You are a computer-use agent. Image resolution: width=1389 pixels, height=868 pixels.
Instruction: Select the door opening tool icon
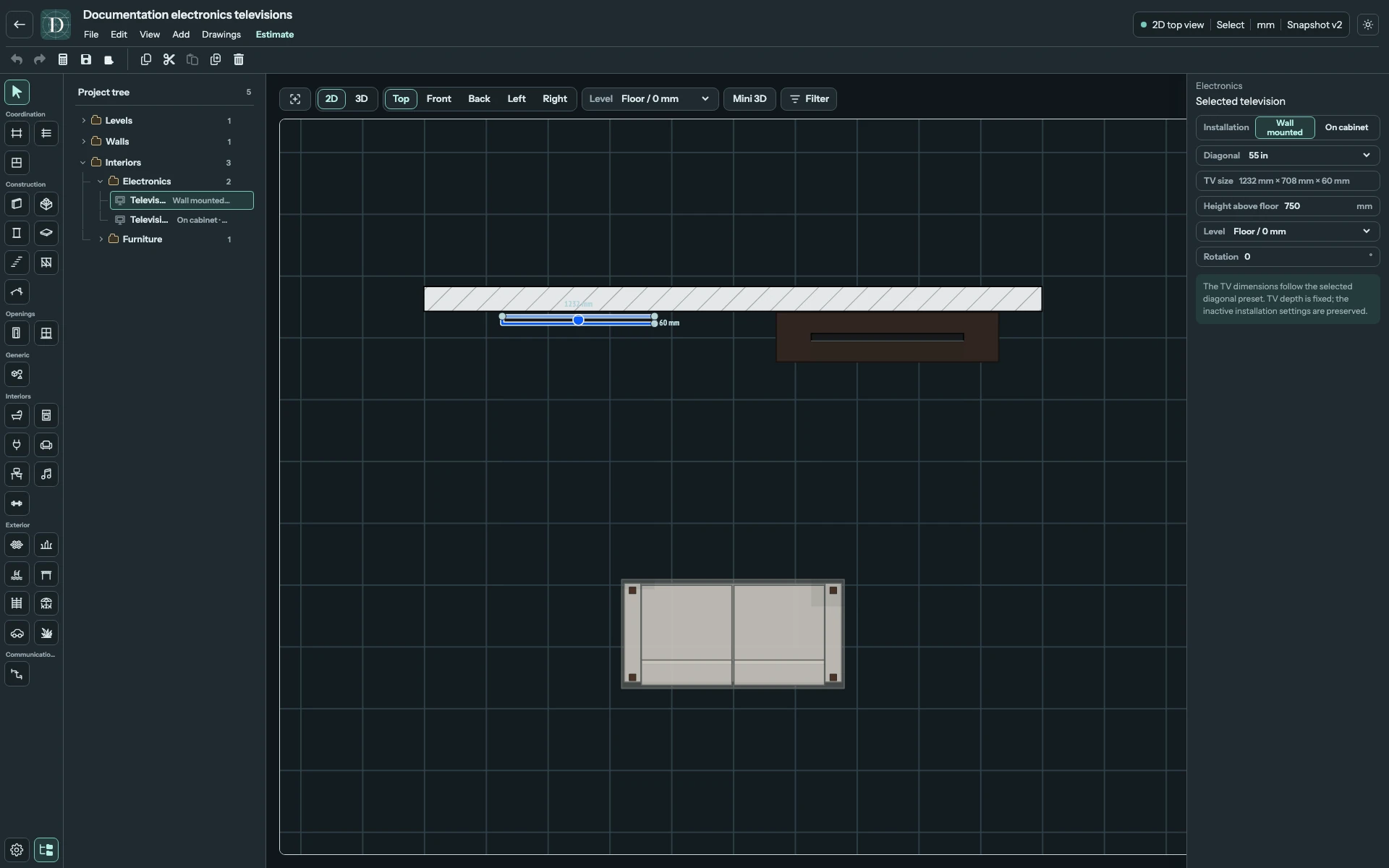point(17,333)
